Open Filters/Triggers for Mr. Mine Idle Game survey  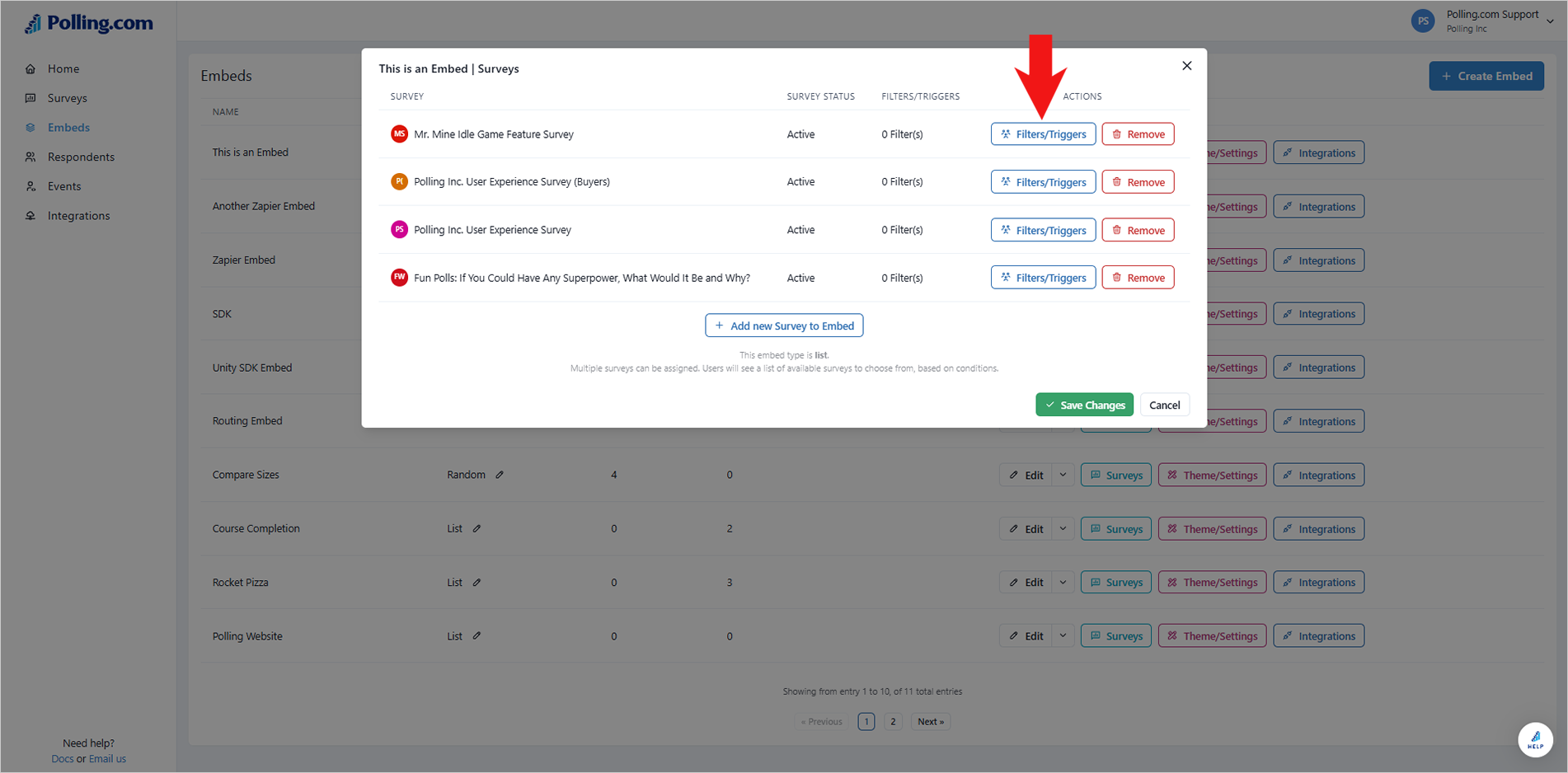(x=1043, y=134)
